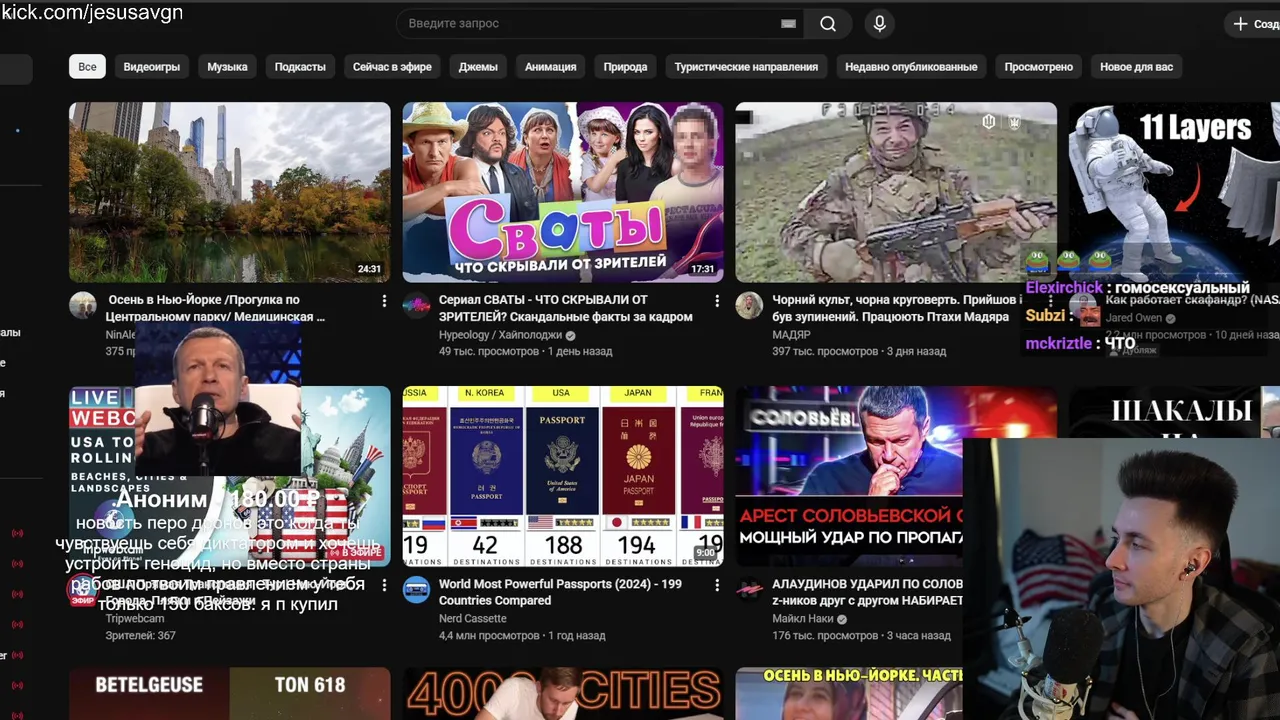Open Hypeology channel avatar
Screen dimensions: 1280x720
point(416,306)
